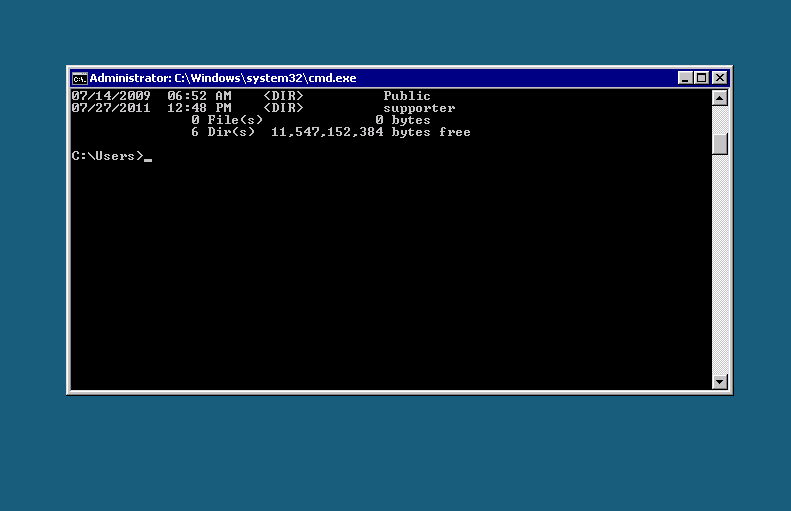Click the title text Administrator: C:\Windows\system32\cmd.exe
Image resolution: width=791 pixels, height=511 pixels.
[223, 78]
